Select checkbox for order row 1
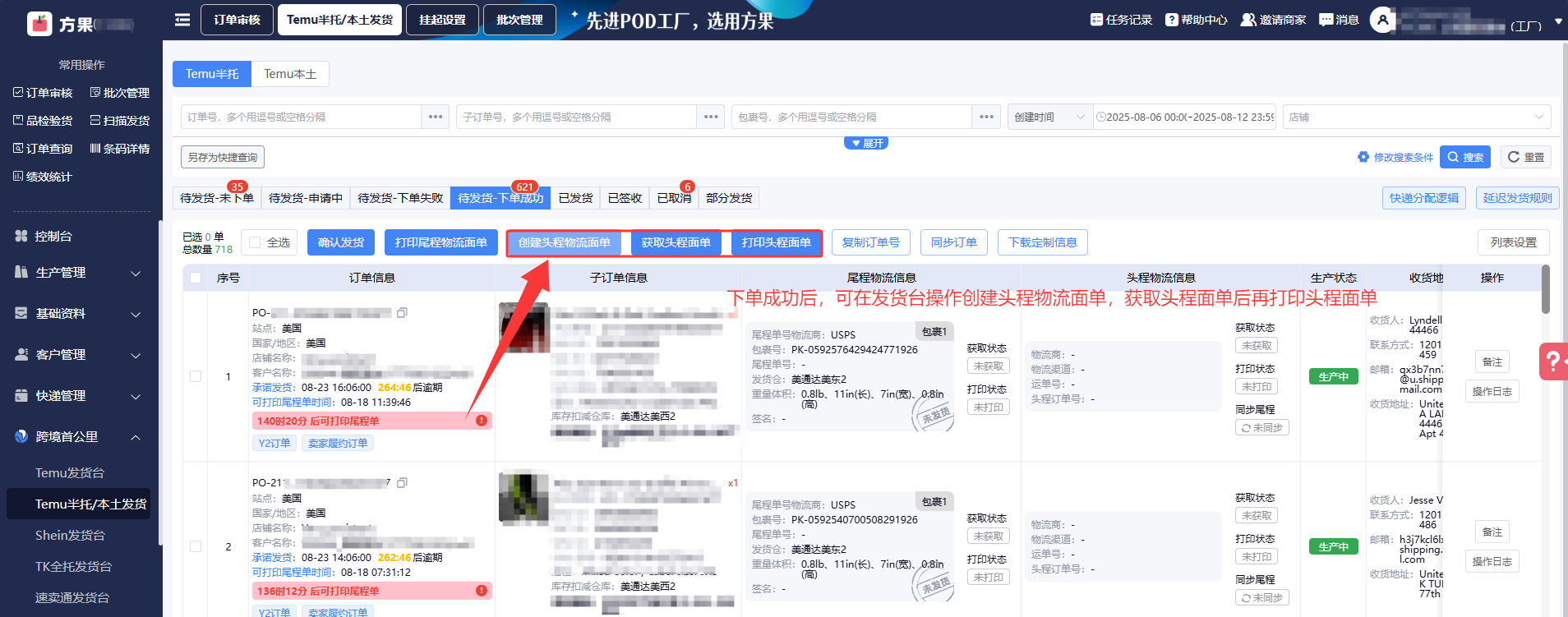The height and width of the screenshot is (617, 1568). tap(196, 376)
